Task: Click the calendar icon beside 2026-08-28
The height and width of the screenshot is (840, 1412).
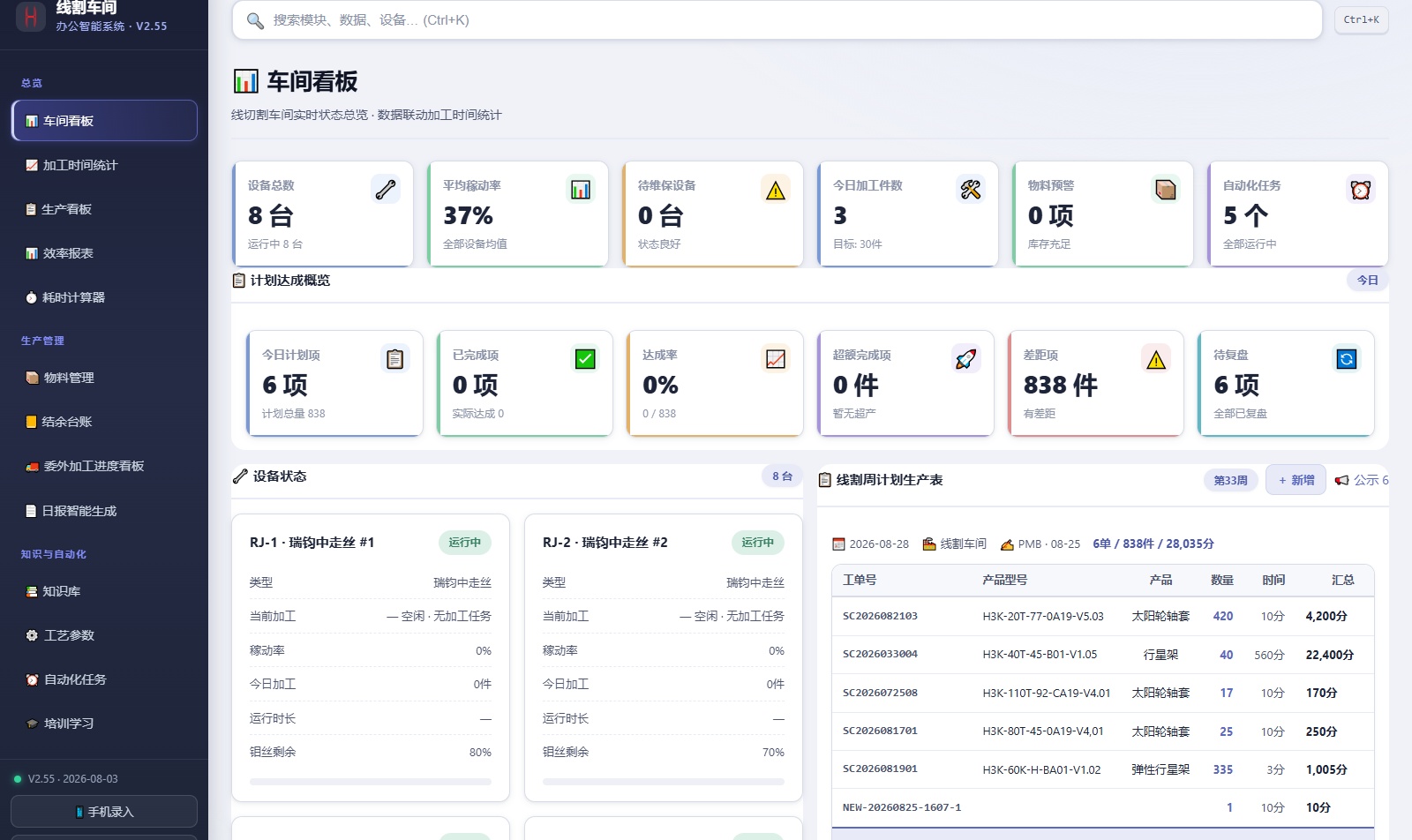Action: click(x=838, y=544)
